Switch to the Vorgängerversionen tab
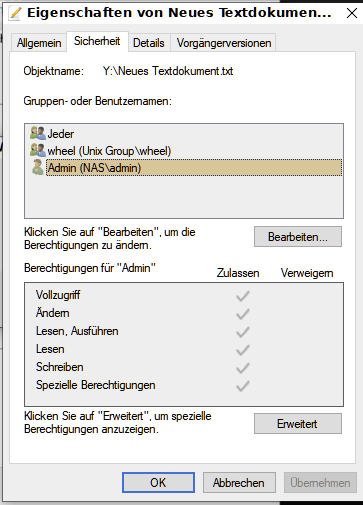This screenshot has width=363, height=505. click(223, 43)
